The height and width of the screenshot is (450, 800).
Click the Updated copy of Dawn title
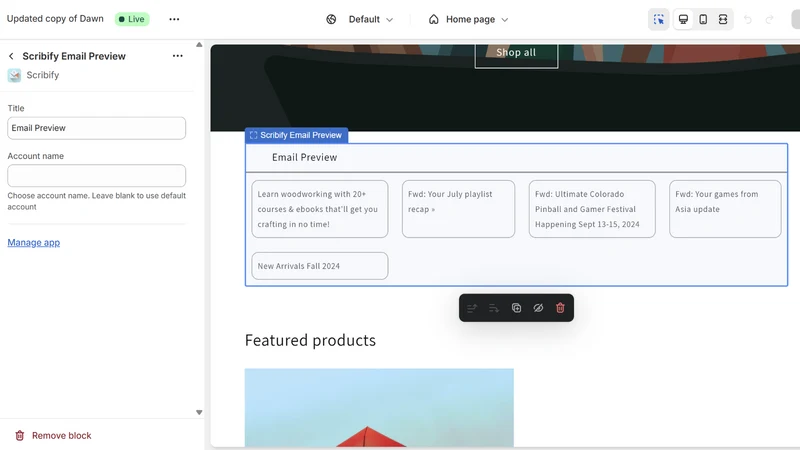[x=55, y=19]
